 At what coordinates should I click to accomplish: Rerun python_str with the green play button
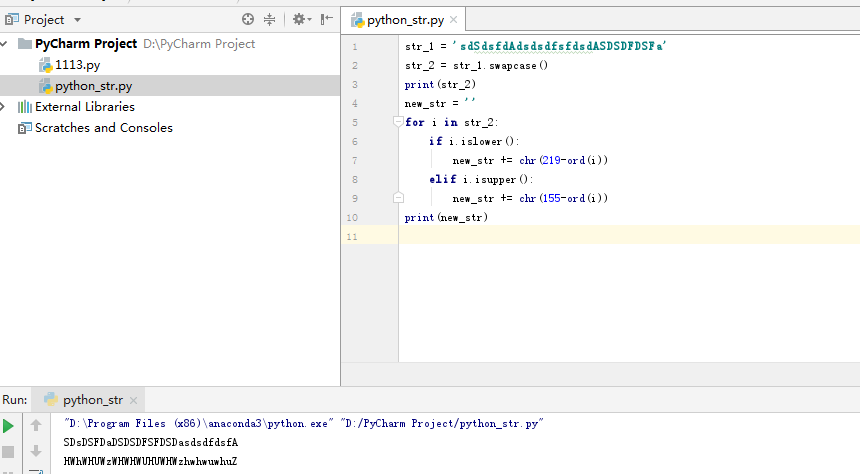9,427
